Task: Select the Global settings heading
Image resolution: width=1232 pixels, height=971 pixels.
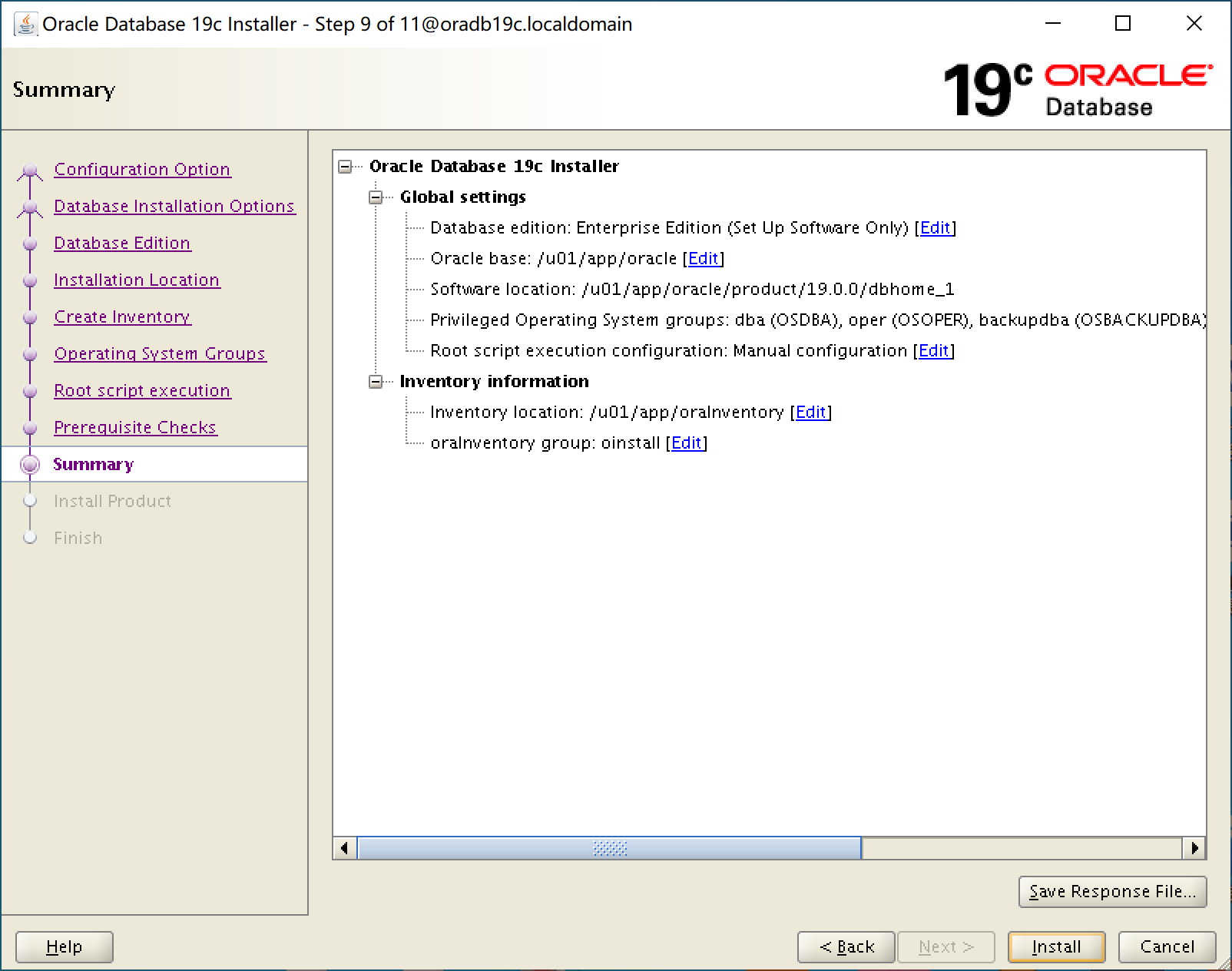Action: pos(463,197)
